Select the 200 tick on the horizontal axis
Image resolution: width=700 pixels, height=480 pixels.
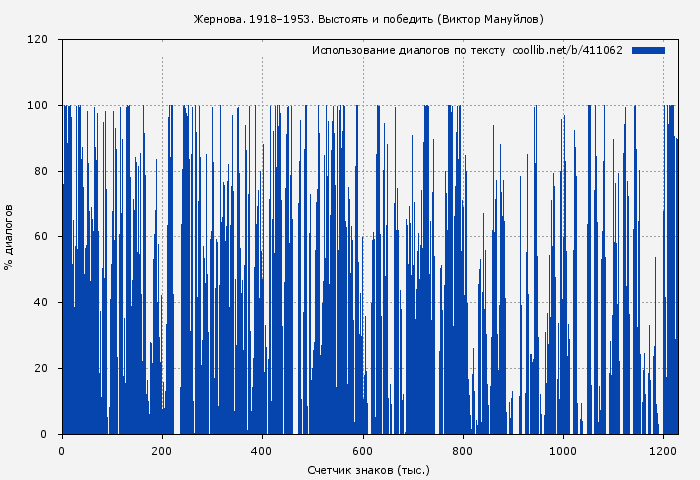[162, 450]
